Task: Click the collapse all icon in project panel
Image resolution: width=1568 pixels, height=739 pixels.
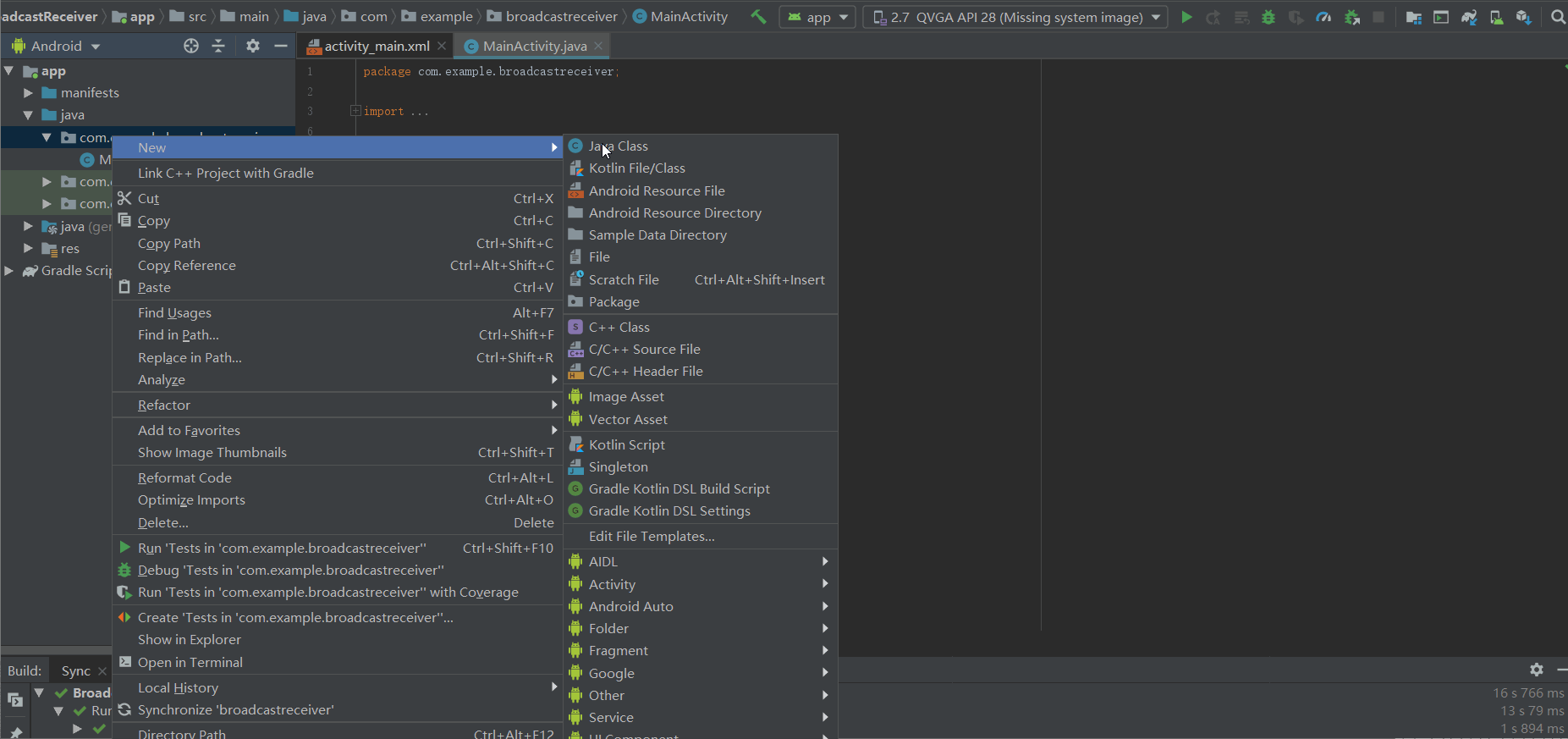Action: coord(218,46)
